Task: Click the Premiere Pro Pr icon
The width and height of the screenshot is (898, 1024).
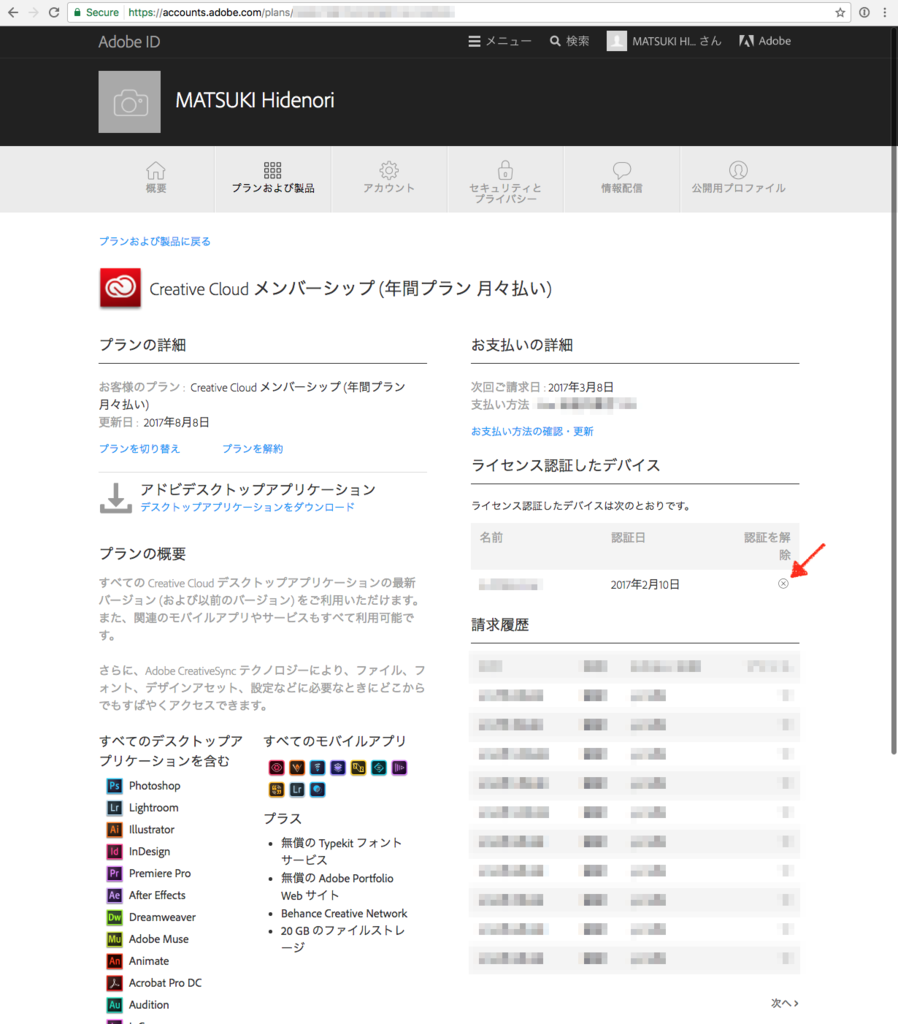Action: point(114,873)
